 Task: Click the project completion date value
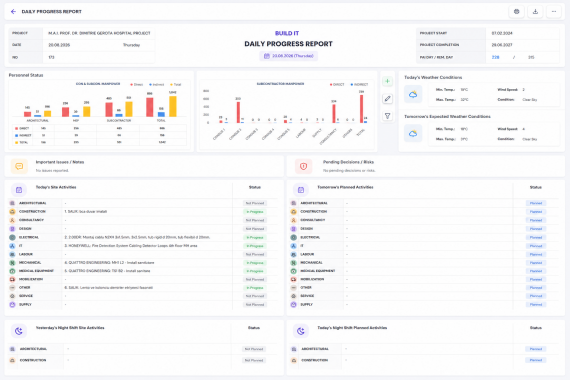tap(502, 45)
